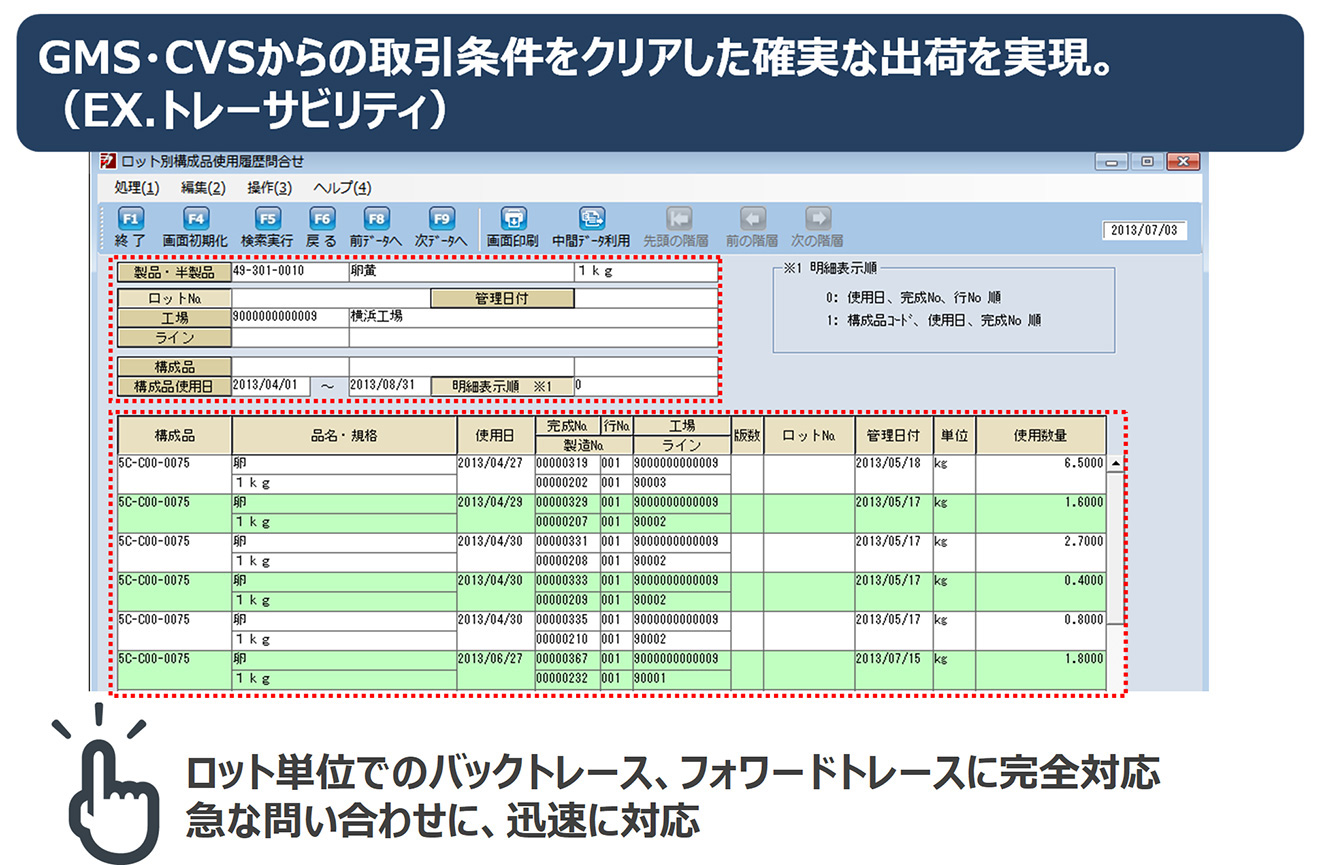Viewport: 1320px width, 865px height.
Task: Open the 操作(3) menu
Action: (270, 188)
